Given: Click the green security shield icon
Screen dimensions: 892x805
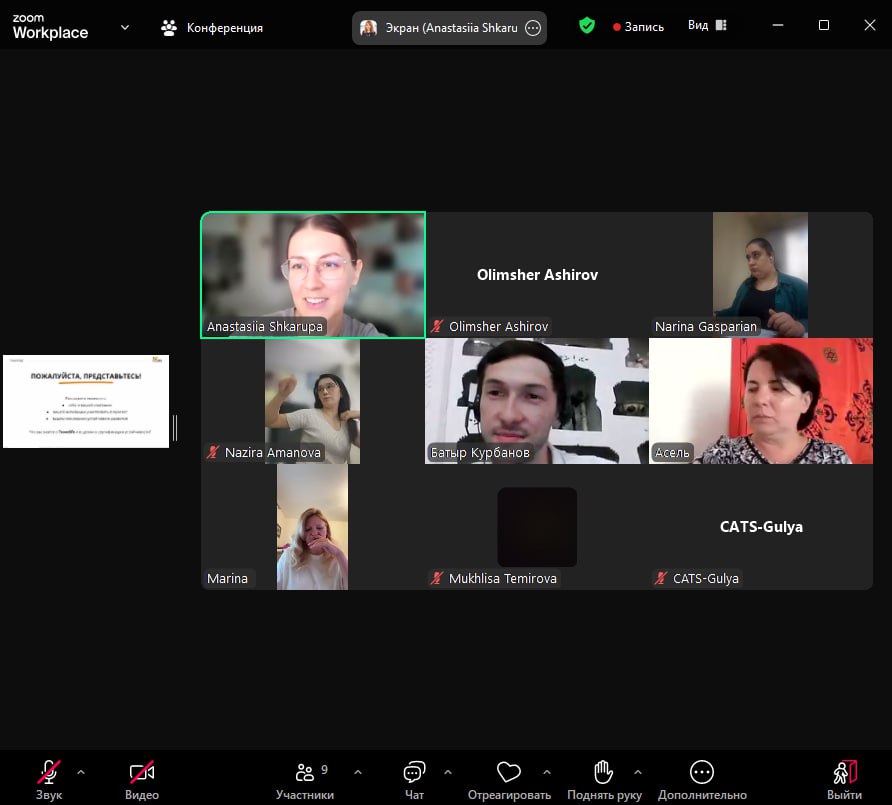Looking at the screenshot, I should (x=587, y=26).
